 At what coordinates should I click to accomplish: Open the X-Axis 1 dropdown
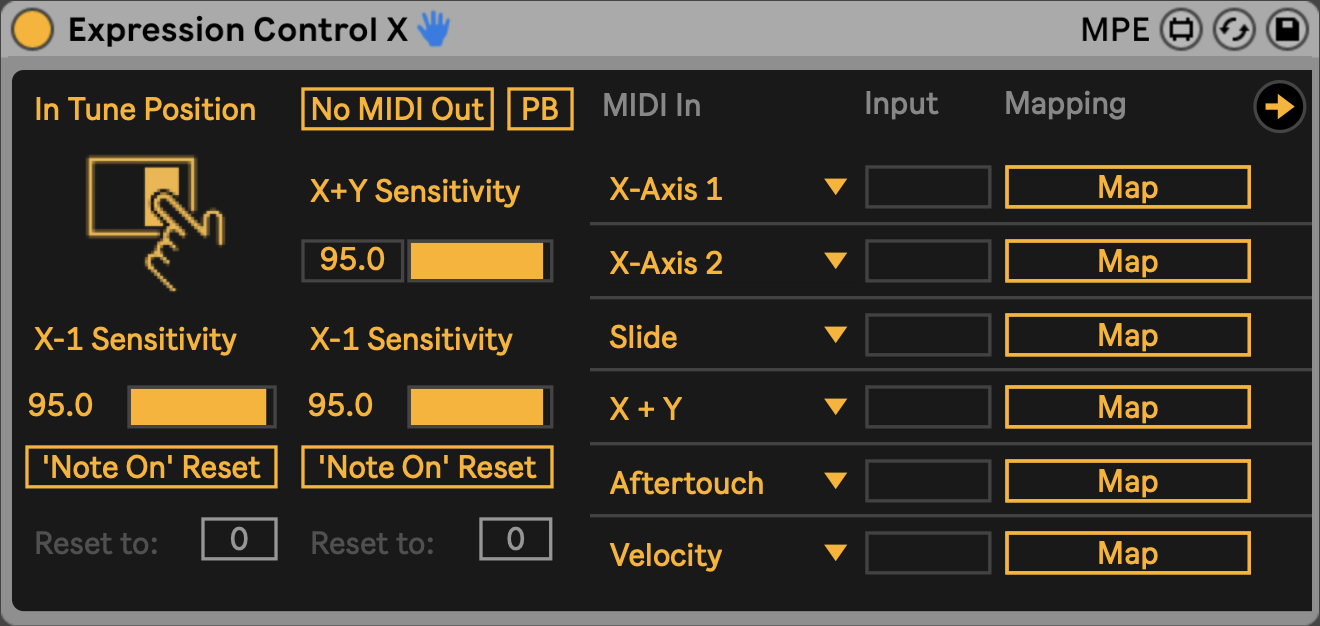835,187
